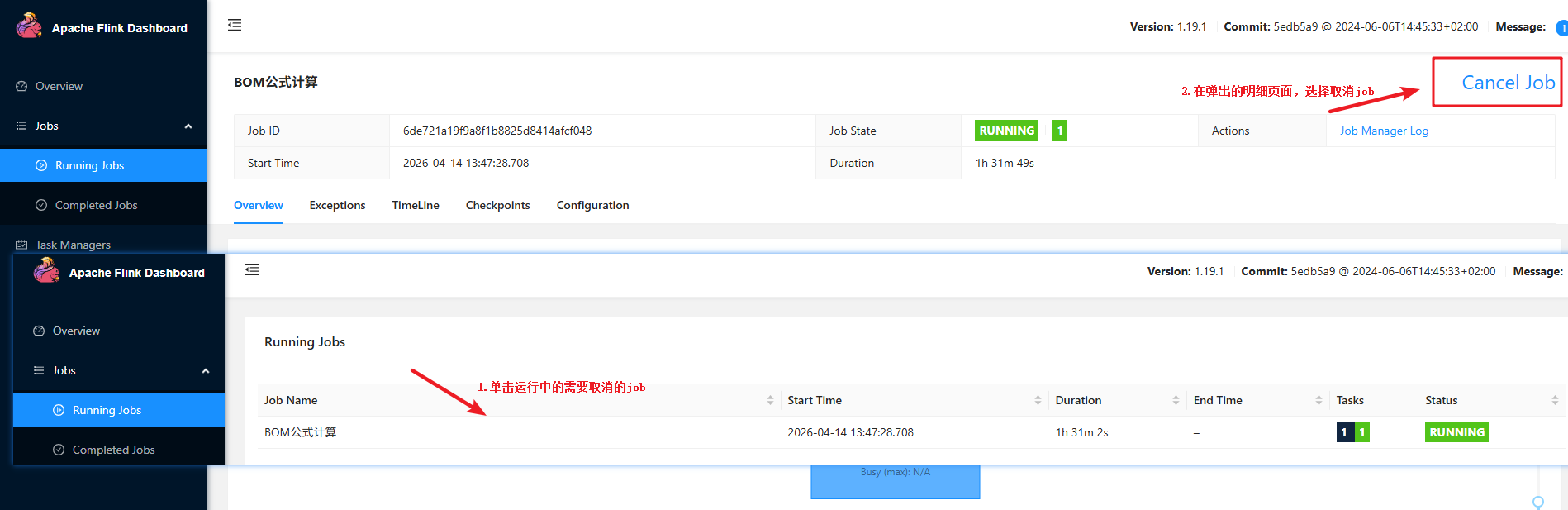Sort by End Time using its sort arrows

click(1319, 400)
